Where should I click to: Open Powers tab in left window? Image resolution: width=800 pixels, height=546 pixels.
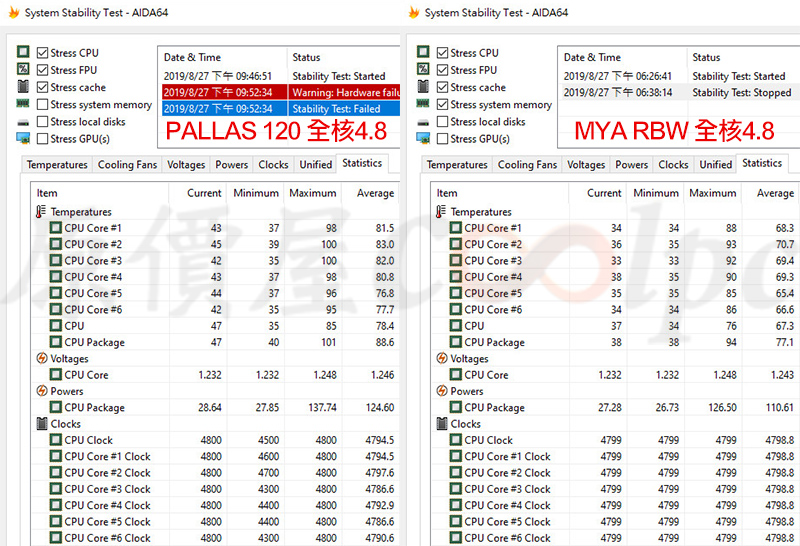point(232,165)
